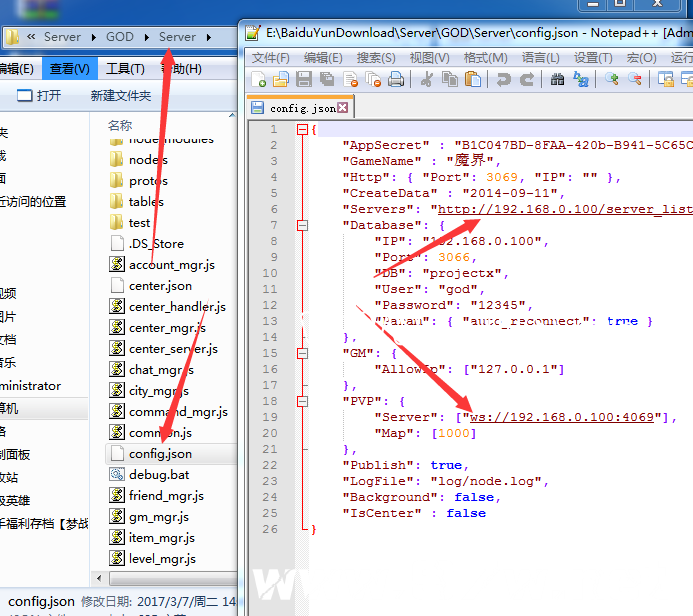Click the Open file toolbar icon
The image size is (693, 616).
coord(282,80)
